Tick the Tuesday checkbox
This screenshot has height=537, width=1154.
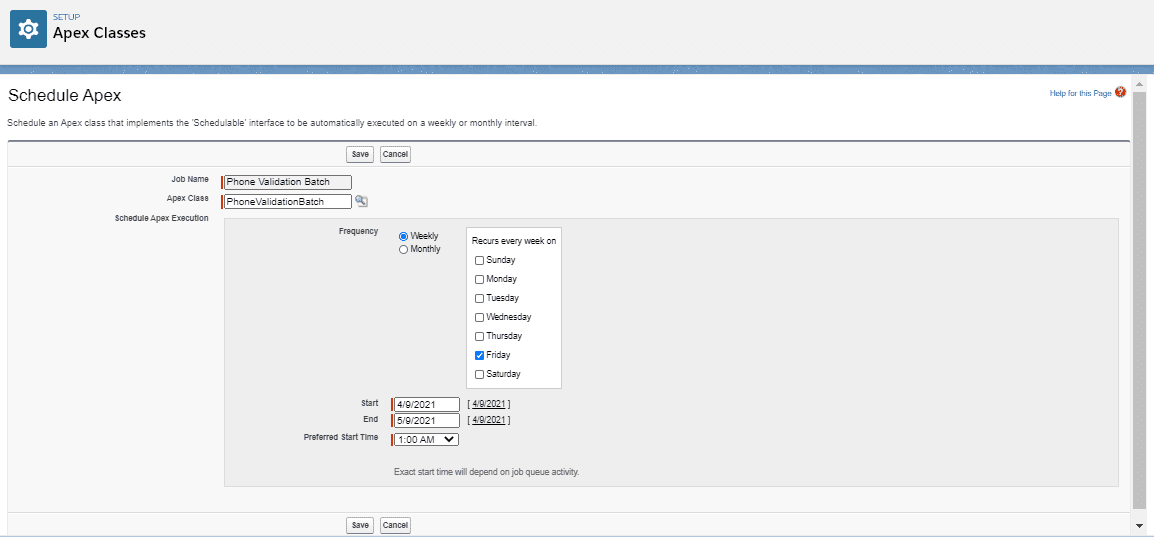click(x=479, y=298)
